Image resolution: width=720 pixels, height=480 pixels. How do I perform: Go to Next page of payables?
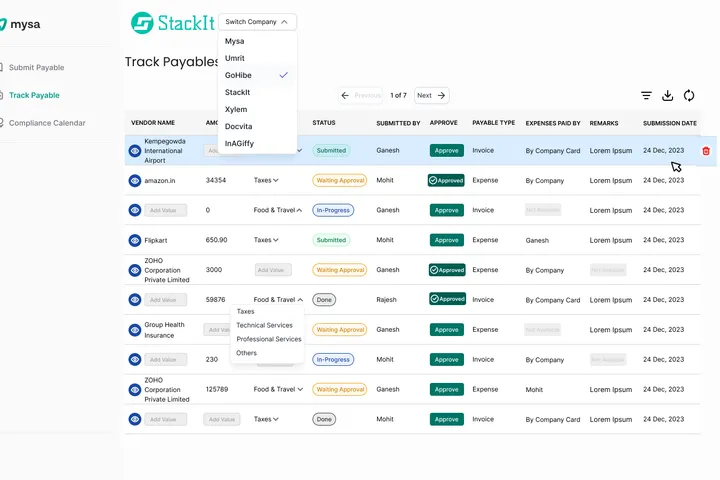(431, 95)
